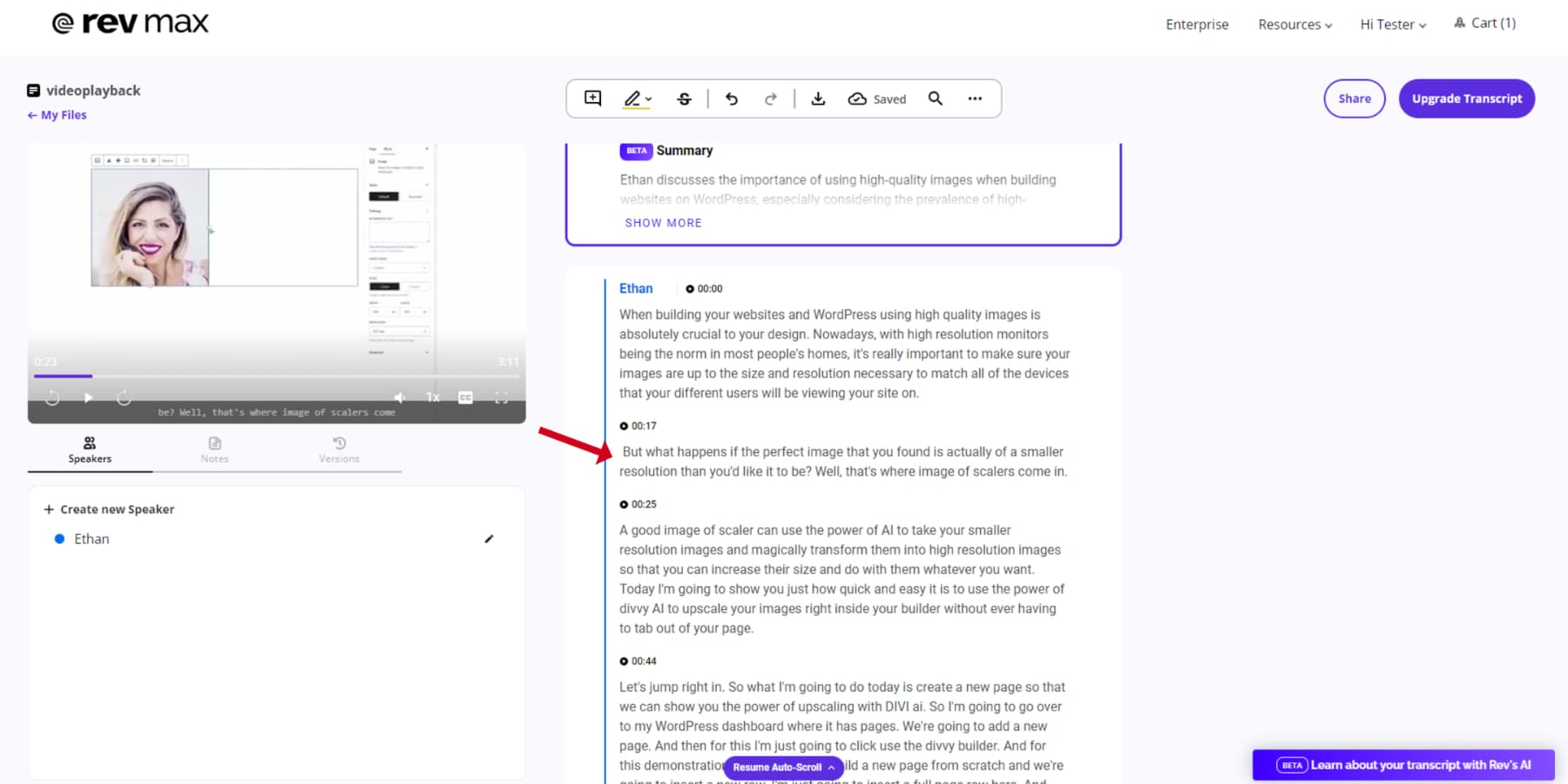Expand the Resources menu
This screenshot has height=784, width=1568.
click(1295, 24)
